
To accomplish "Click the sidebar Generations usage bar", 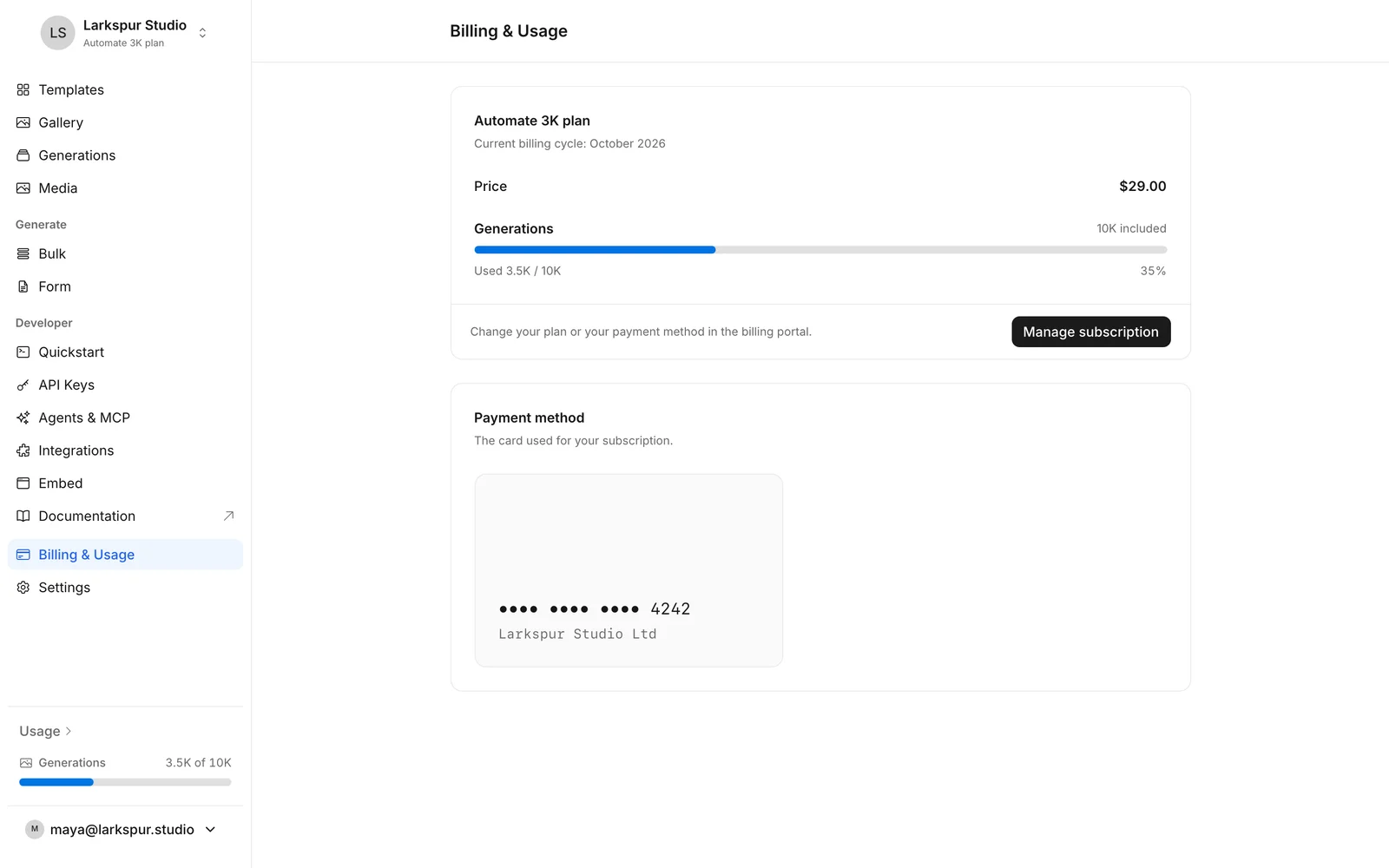I will [125, 782].
